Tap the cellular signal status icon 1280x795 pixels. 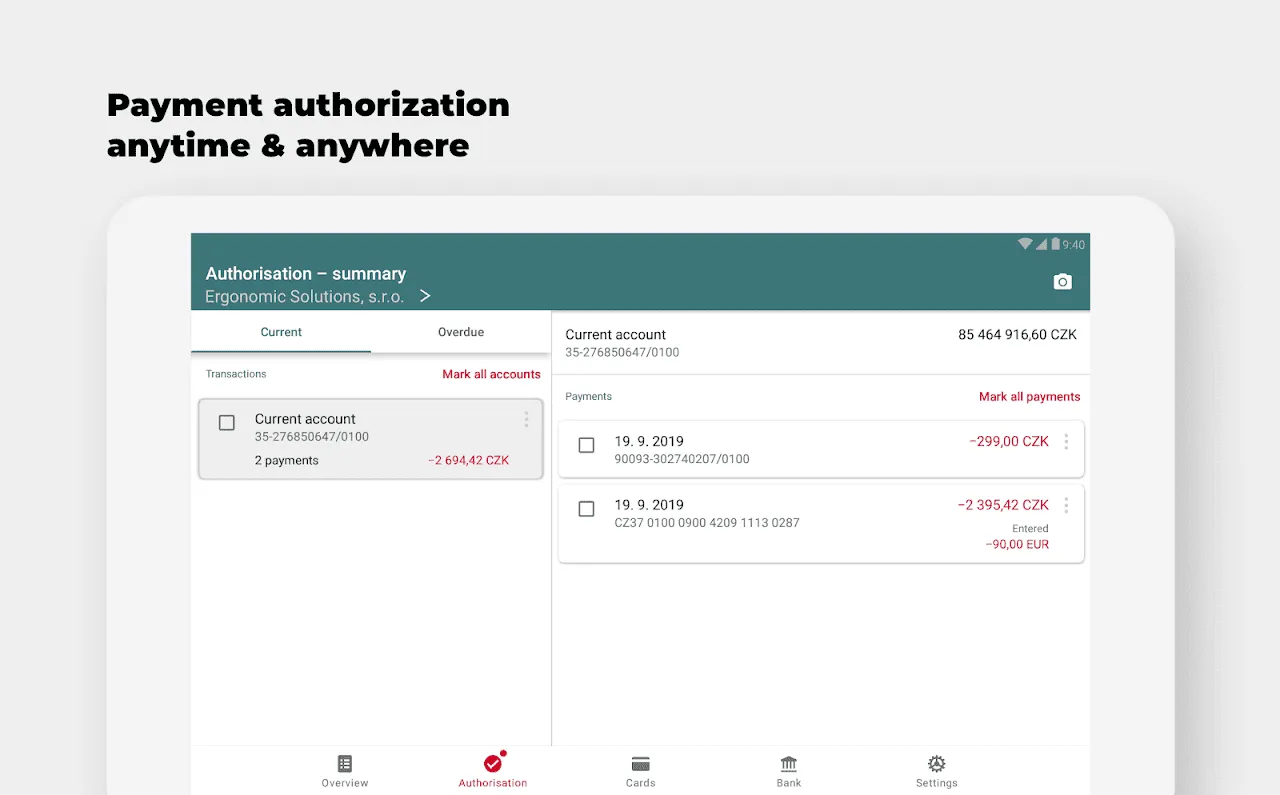point(1041,244)
